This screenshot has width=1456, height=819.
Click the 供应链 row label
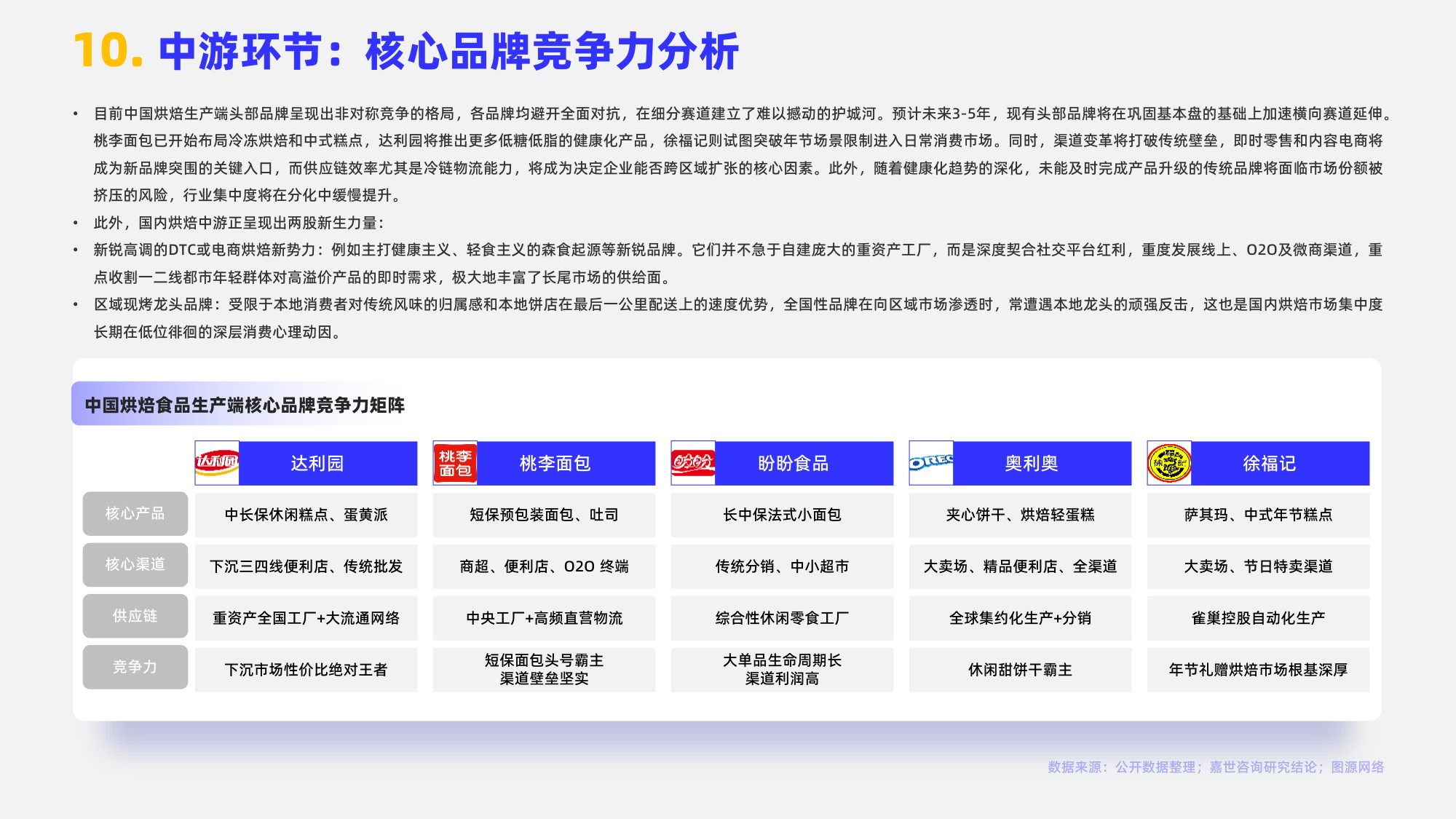point(135,616)
